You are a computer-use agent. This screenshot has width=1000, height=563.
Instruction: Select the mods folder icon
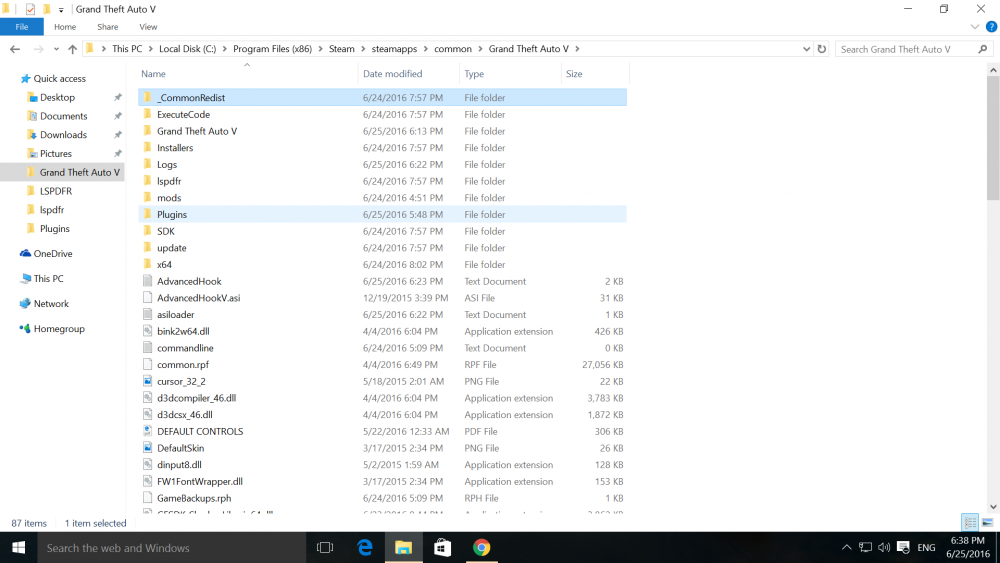pyautogui.click(x=147, y=198)
